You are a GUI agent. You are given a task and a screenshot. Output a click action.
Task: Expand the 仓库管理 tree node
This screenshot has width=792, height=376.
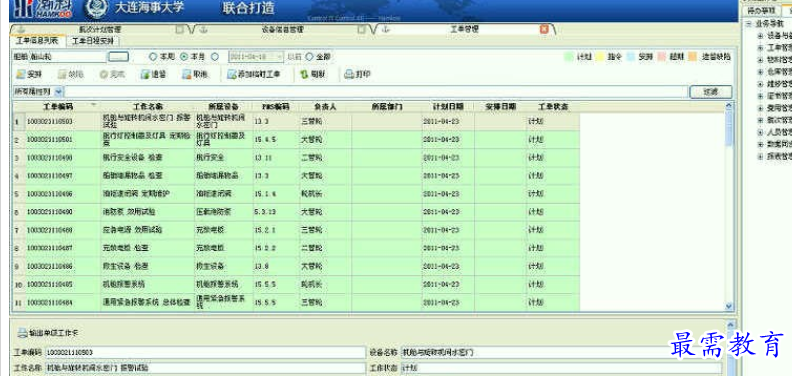760,72
